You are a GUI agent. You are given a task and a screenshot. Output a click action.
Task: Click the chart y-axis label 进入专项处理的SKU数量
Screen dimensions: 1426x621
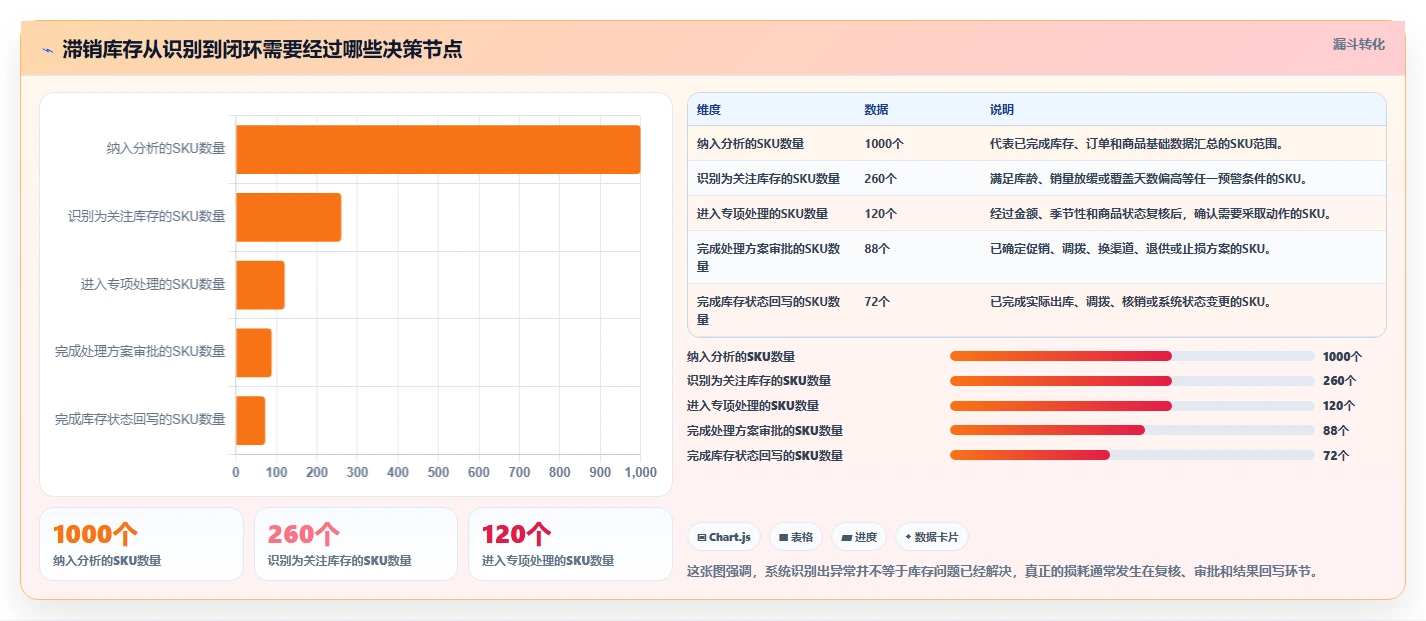point(153,284)
